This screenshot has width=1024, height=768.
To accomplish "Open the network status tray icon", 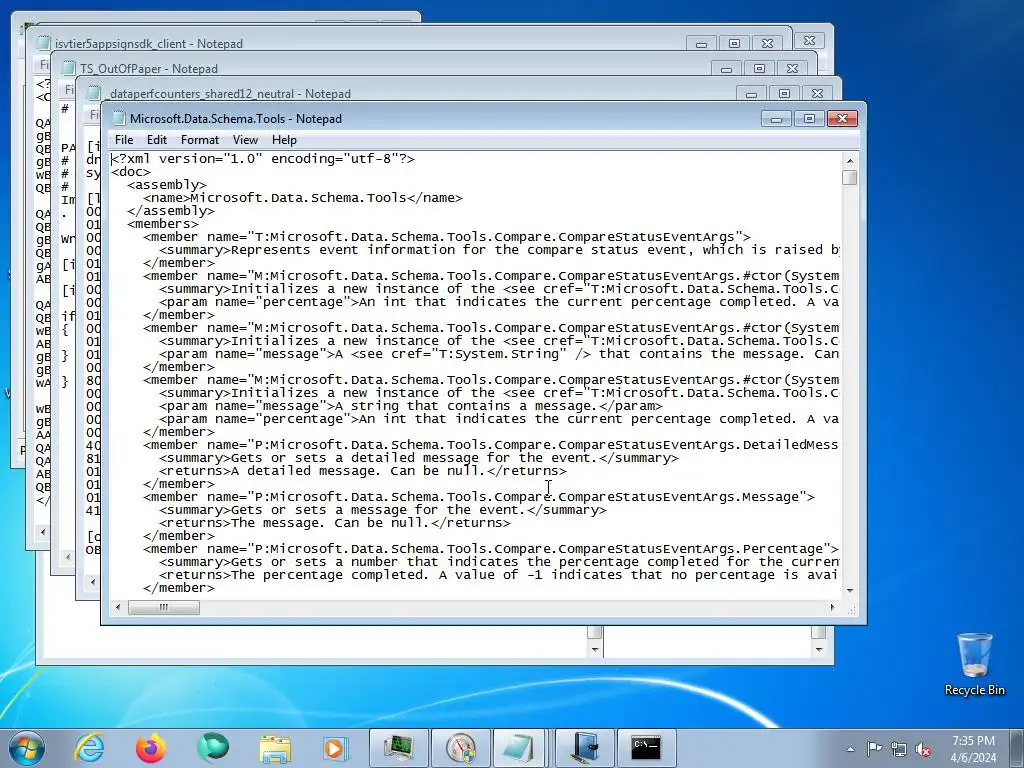I will [x=899, y=749].
